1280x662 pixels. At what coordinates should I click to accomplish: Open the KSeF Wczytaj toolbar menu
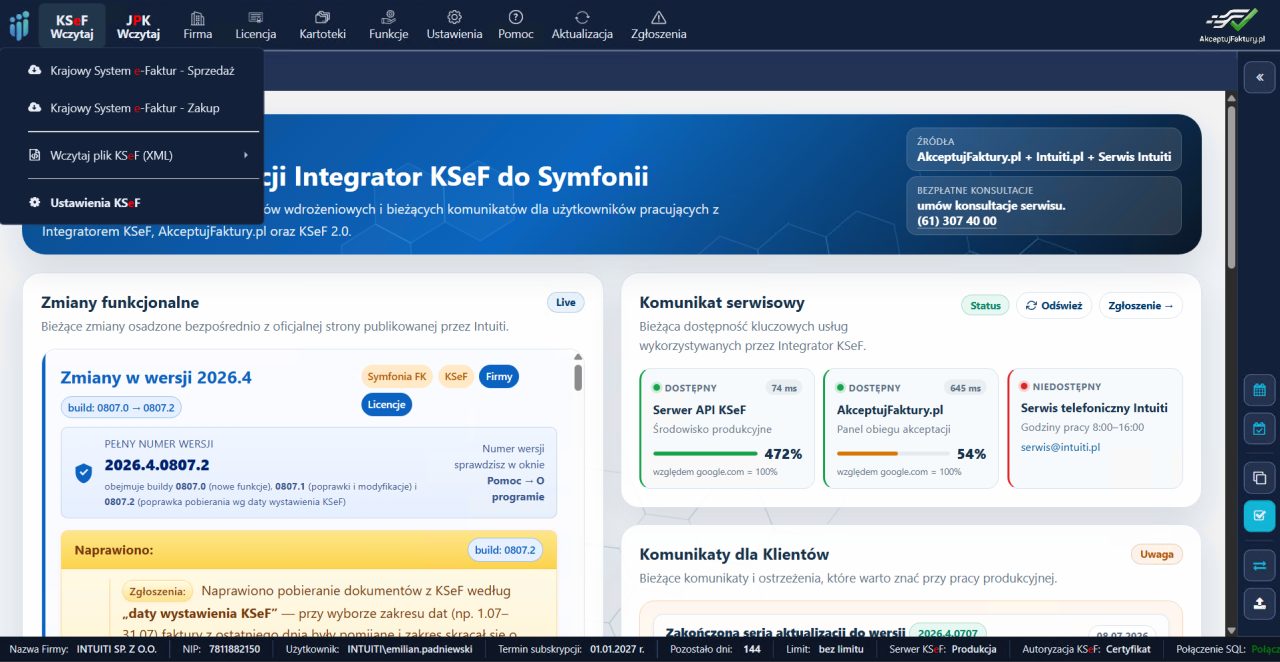click(x=72, y=26)
